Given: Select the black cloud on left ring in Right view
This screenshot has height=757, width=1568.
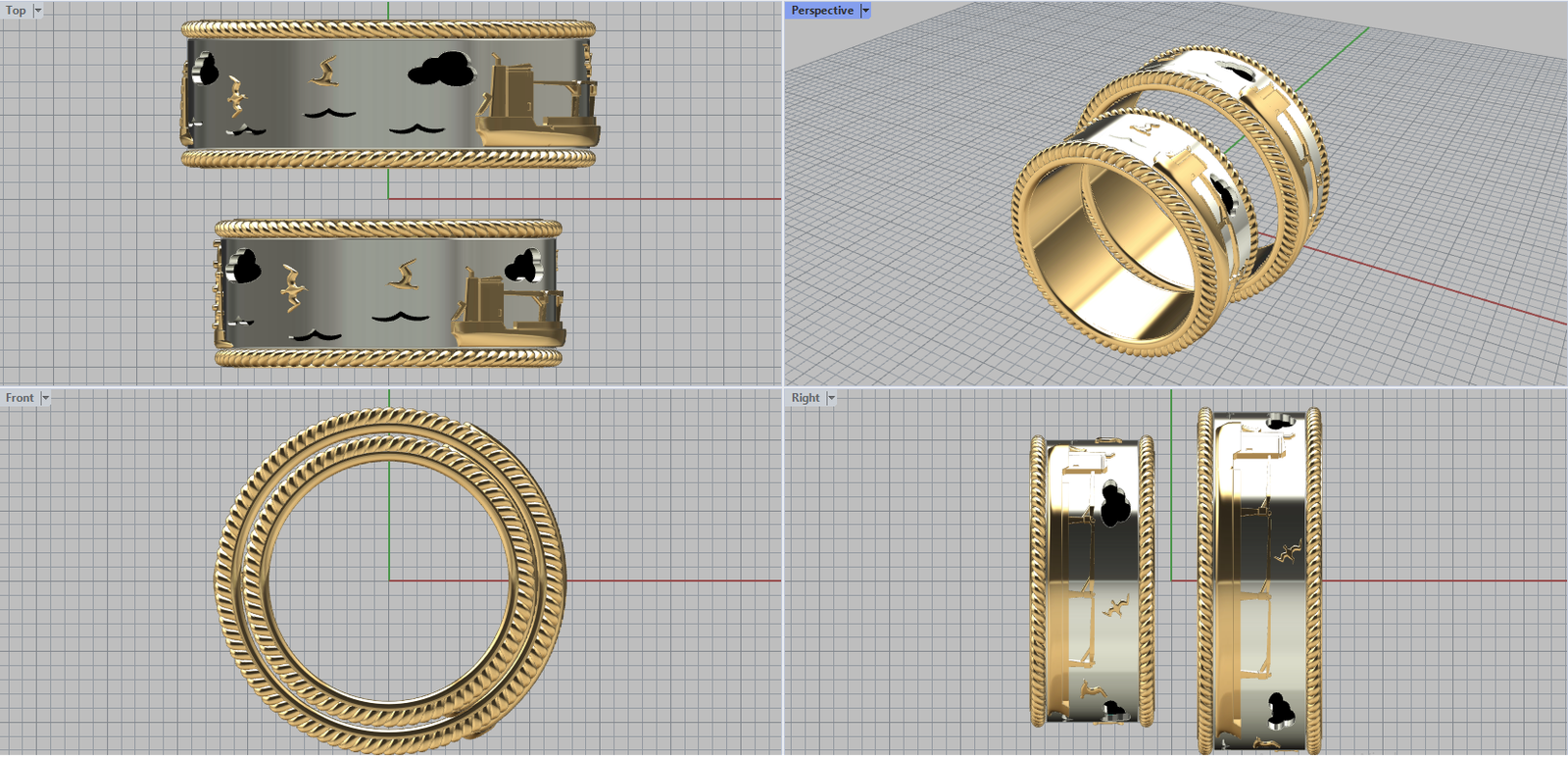Looking at the screenshot, I should coord(1115,505).
